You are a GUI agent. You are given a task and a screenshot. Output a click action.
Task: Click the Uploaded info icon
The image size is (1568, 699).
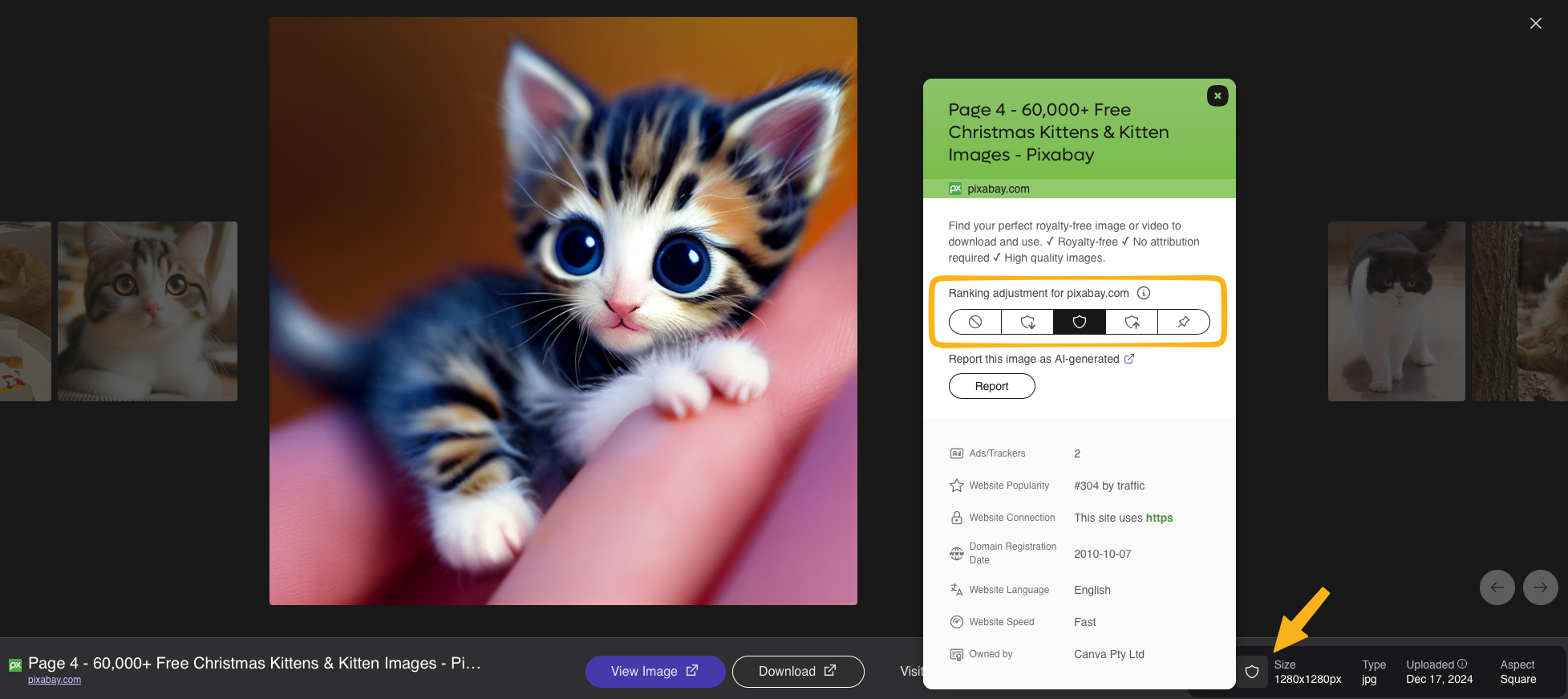pos(1462,664)
